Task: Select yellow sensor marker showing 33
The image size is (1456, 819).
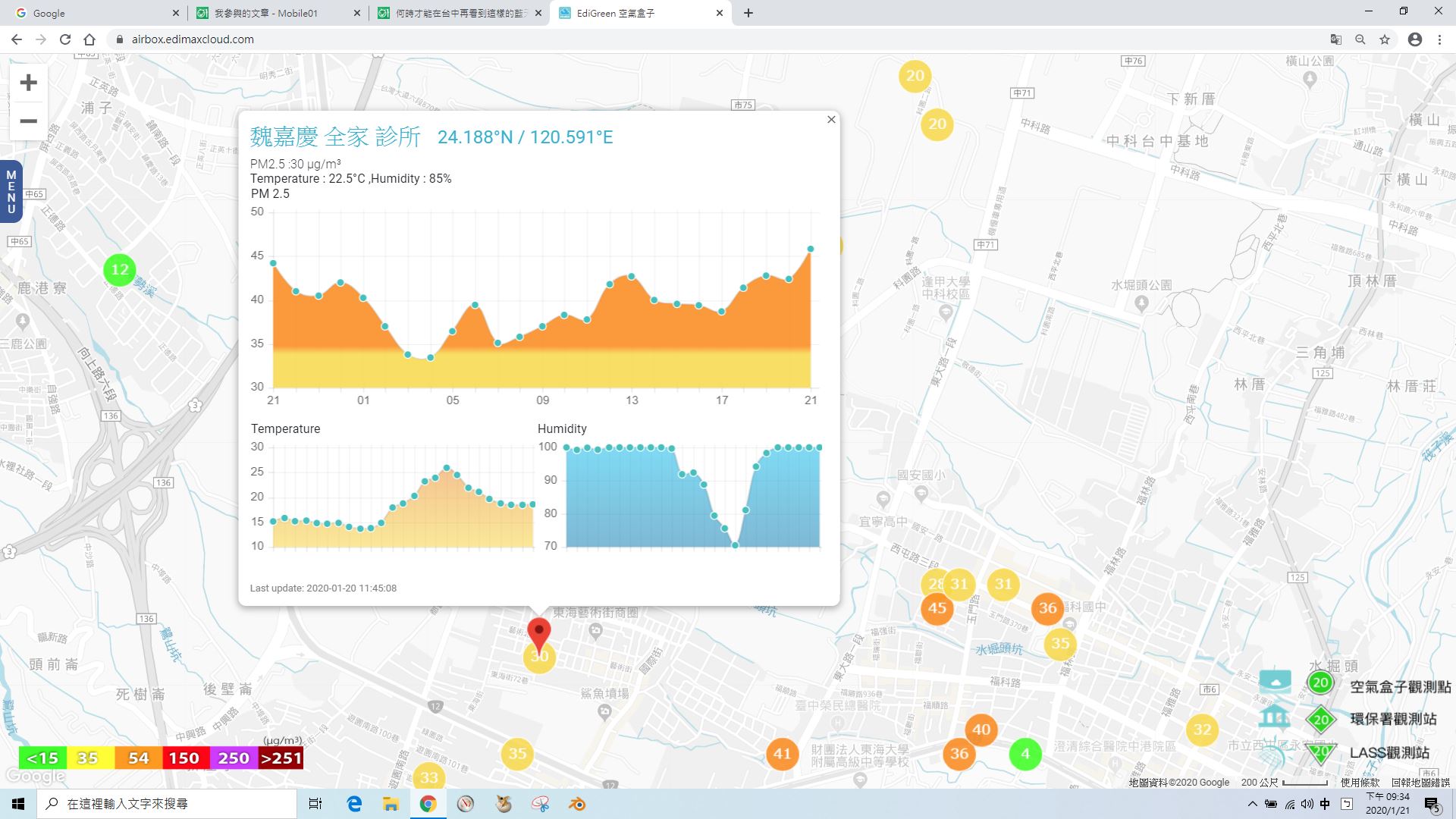Action: click(x=429, y=777)
